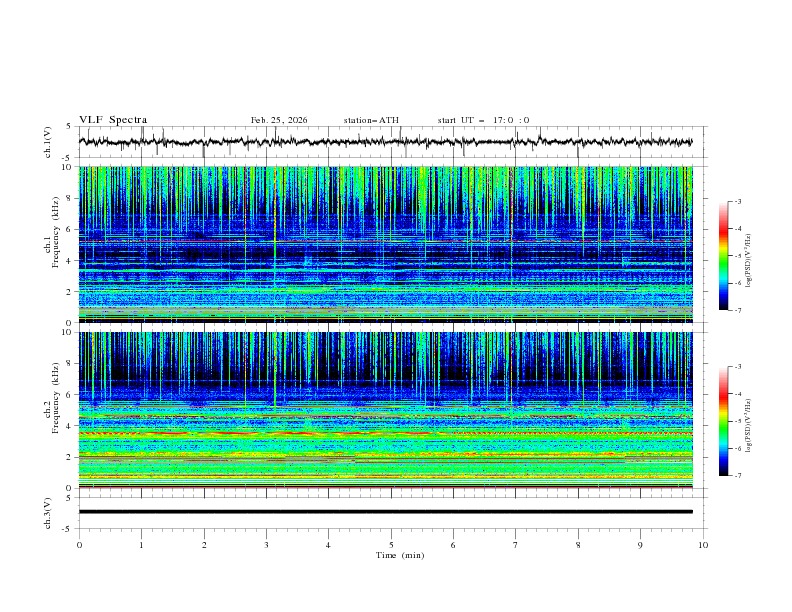Screen dimensions: 792x612
Task: Click the 'start UT = 17:0 :0' text
Action: pos(483,120)
